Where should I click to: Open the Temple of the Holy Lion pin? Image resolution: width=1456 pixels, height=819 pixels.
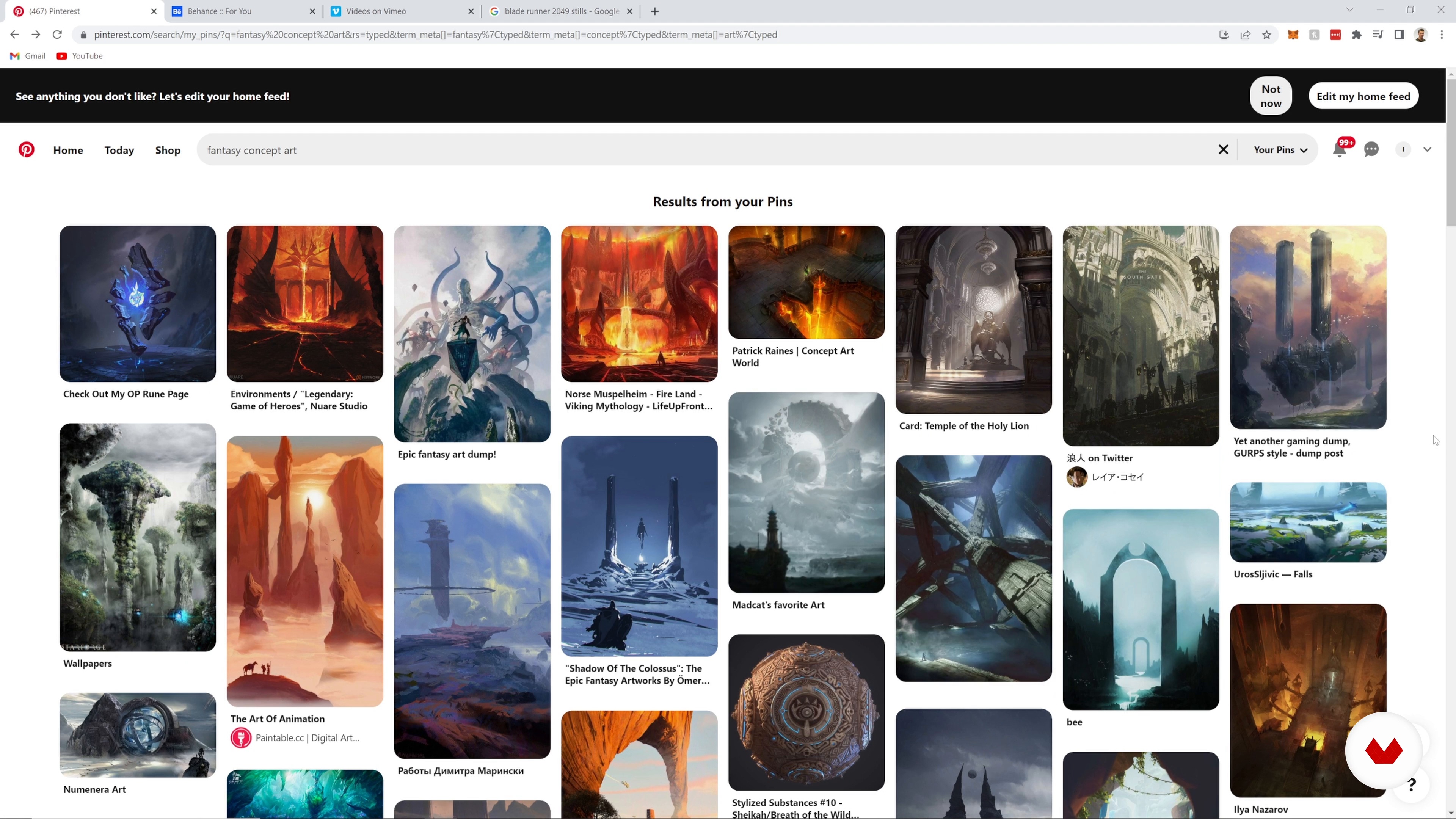974,319
